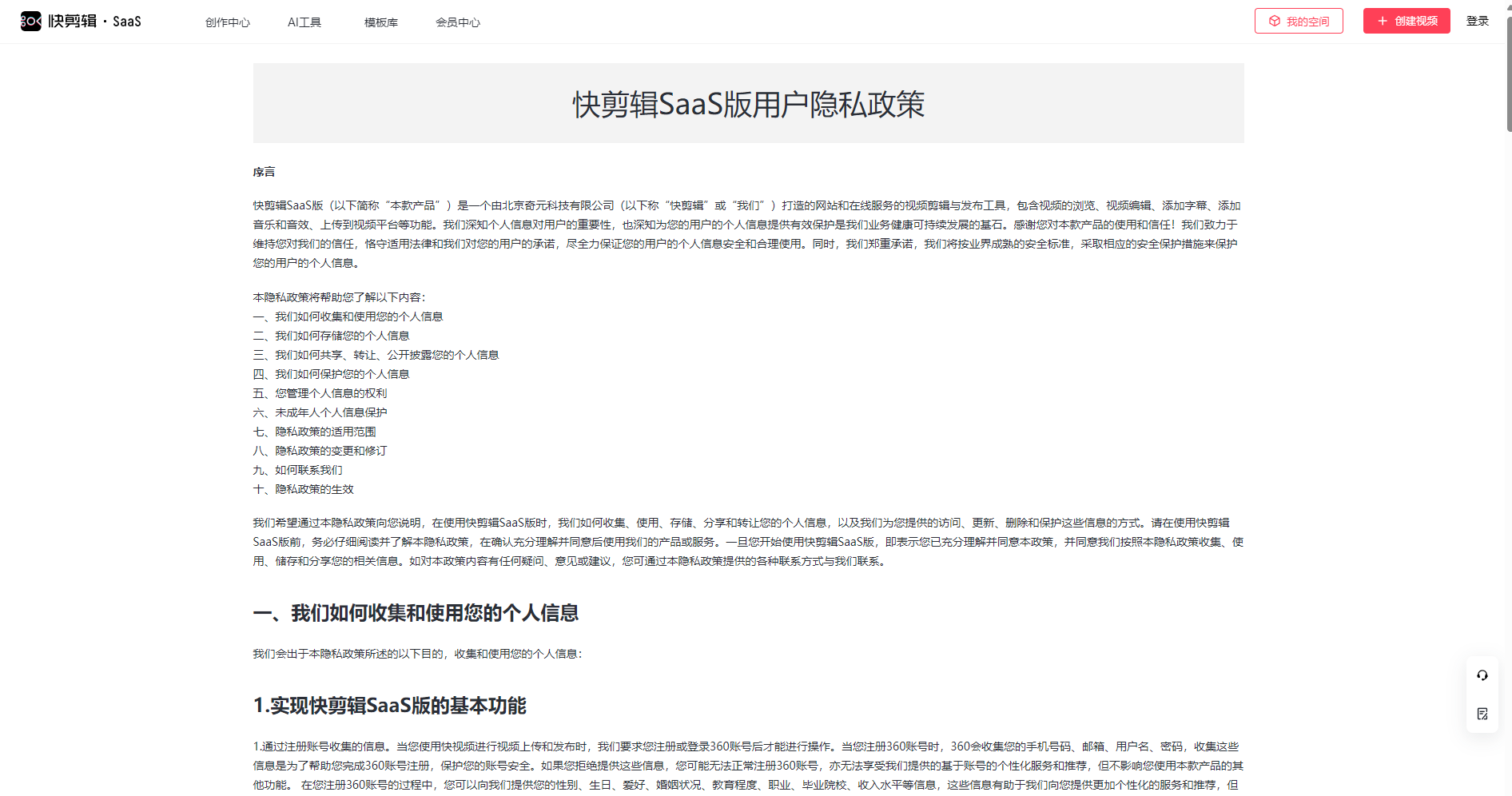The height and width of the screenshot is (796, 1512).
Task: Click line 十、隐私政策的生效
Action: click(303, 489)
